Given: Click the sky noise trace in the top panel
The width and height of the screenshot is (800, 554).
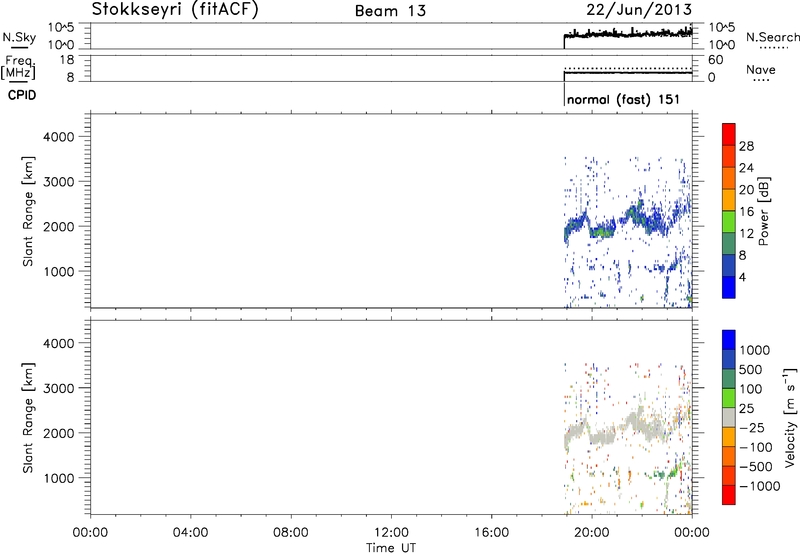Looking at the screenshot, I should [628, 34].
